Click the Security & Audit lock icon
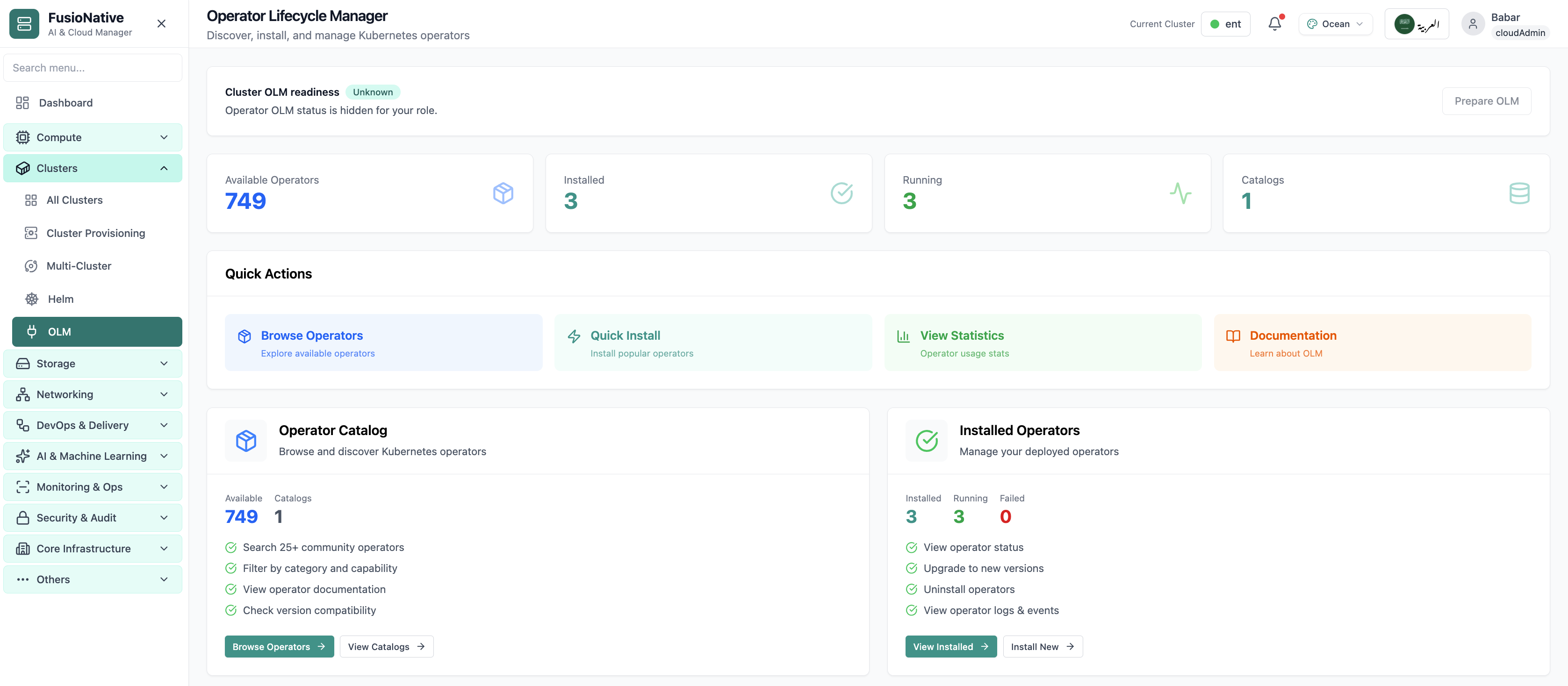1568x686 pixels. click(22, 518)
